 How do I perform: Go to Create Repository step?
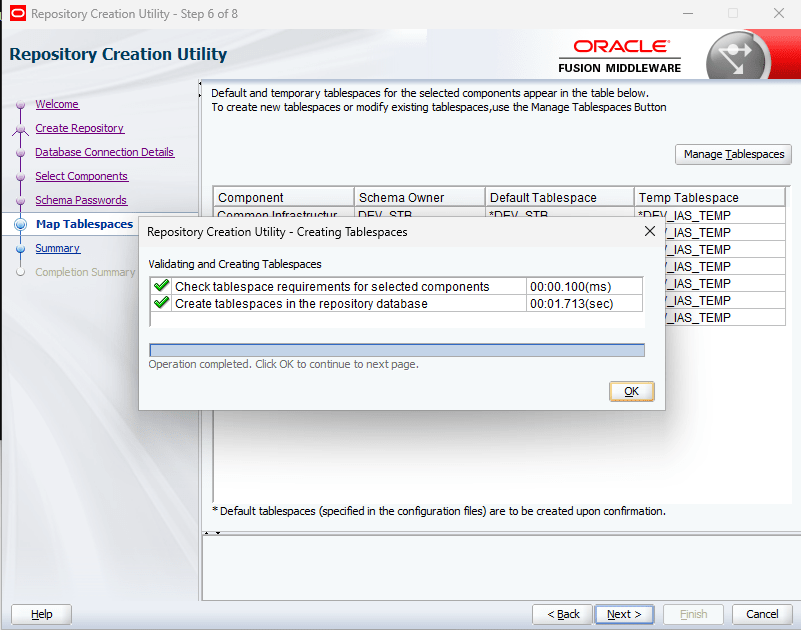coord(80,128)
